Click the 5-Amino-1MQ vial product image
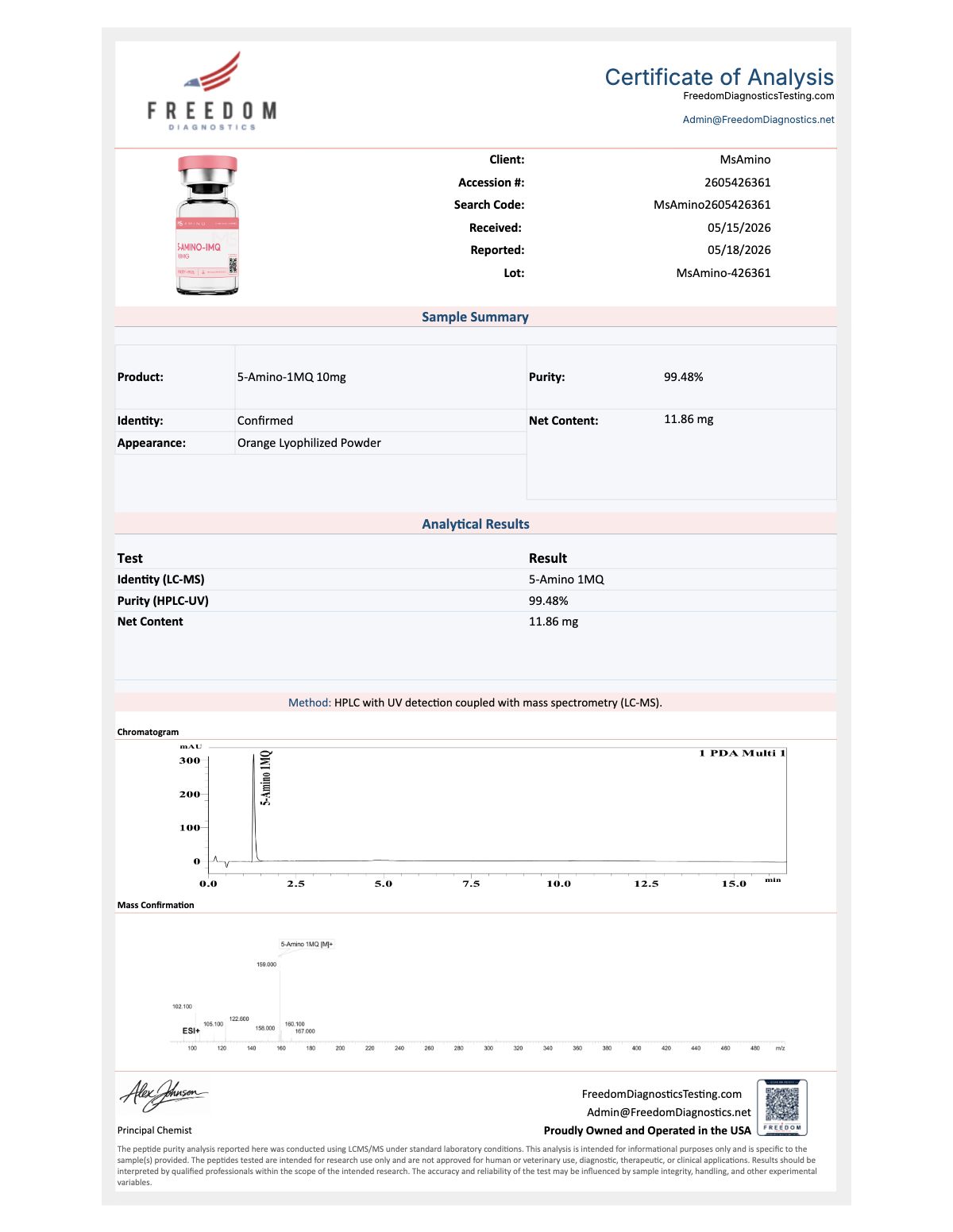 [x=207, y=225]
